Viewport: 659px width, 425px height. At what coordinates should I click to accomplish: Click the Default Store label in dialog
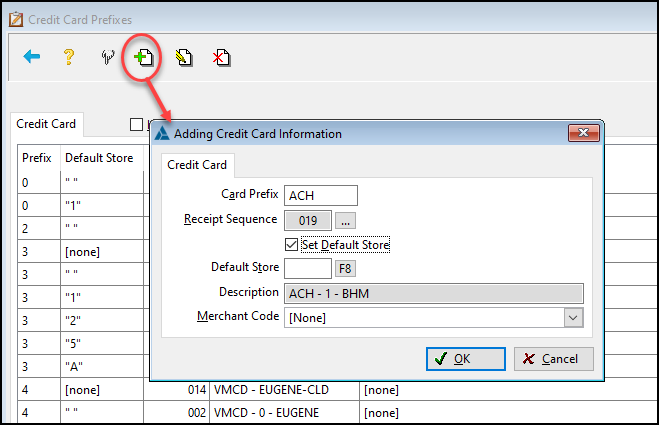(245, 267)
